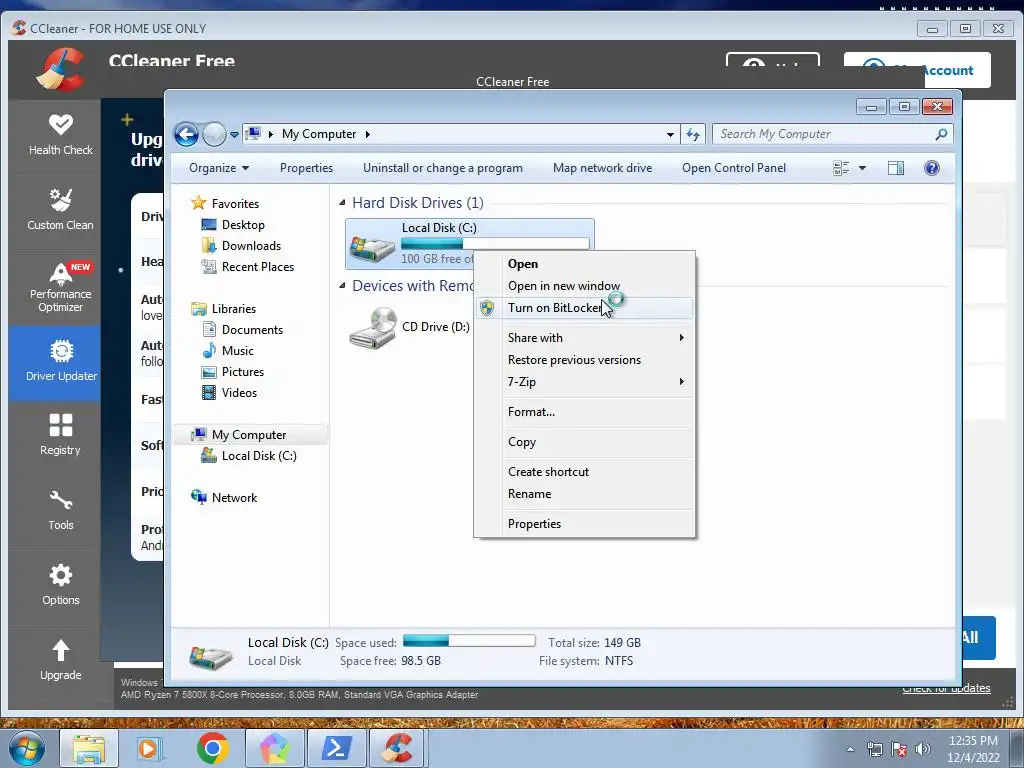This screenshot has height=768, width=1024.
Task: Open Videos library
Action: (x=239, y=392)
